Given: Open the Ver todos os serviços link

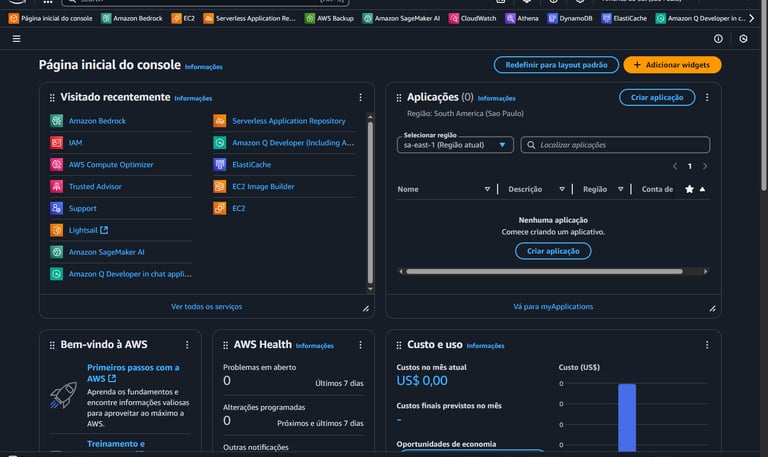Looking at the screenshot, I should [x=206, y=307].
